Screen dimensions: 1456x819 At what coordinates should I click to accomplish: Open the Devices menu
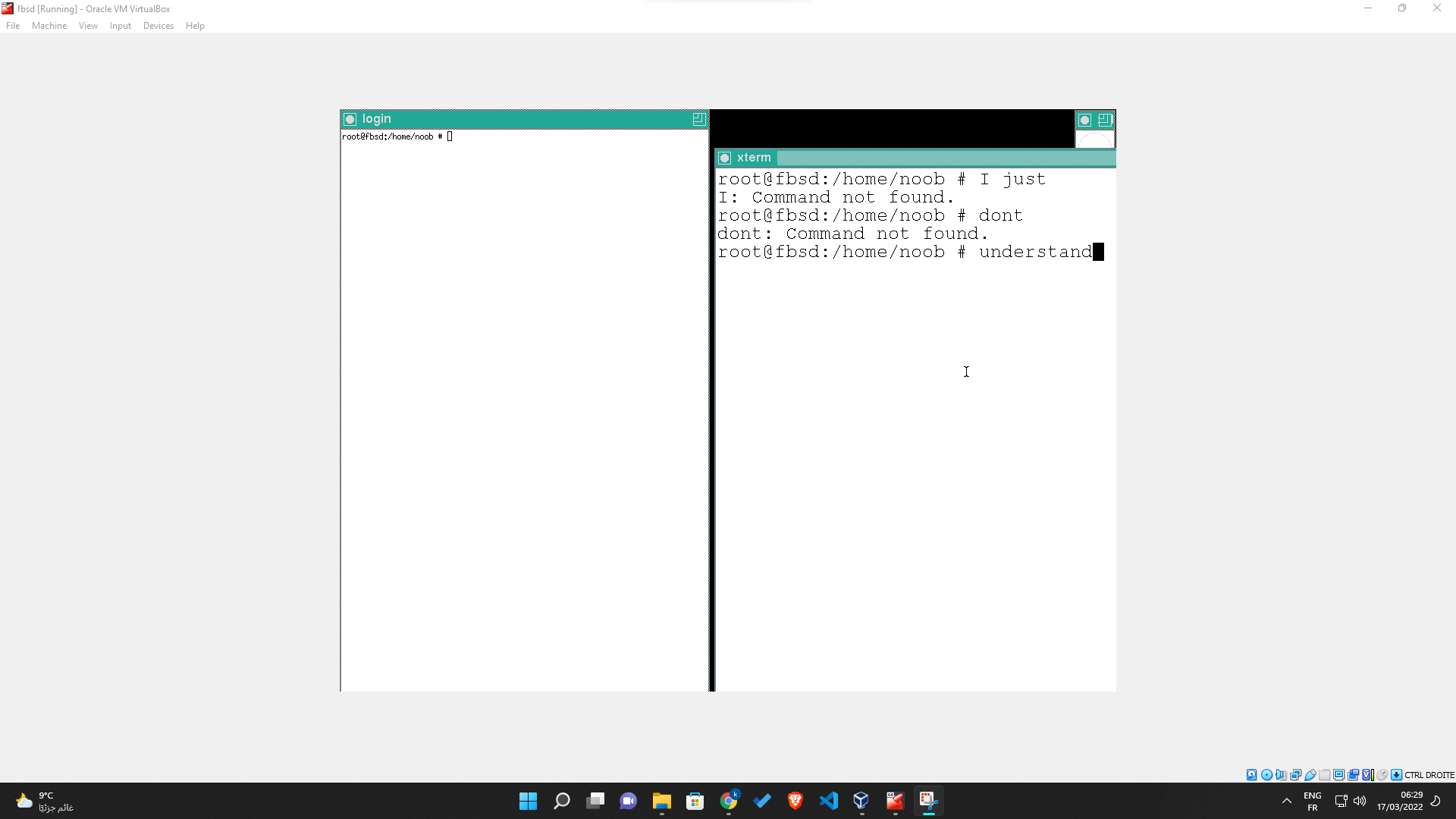158,25
